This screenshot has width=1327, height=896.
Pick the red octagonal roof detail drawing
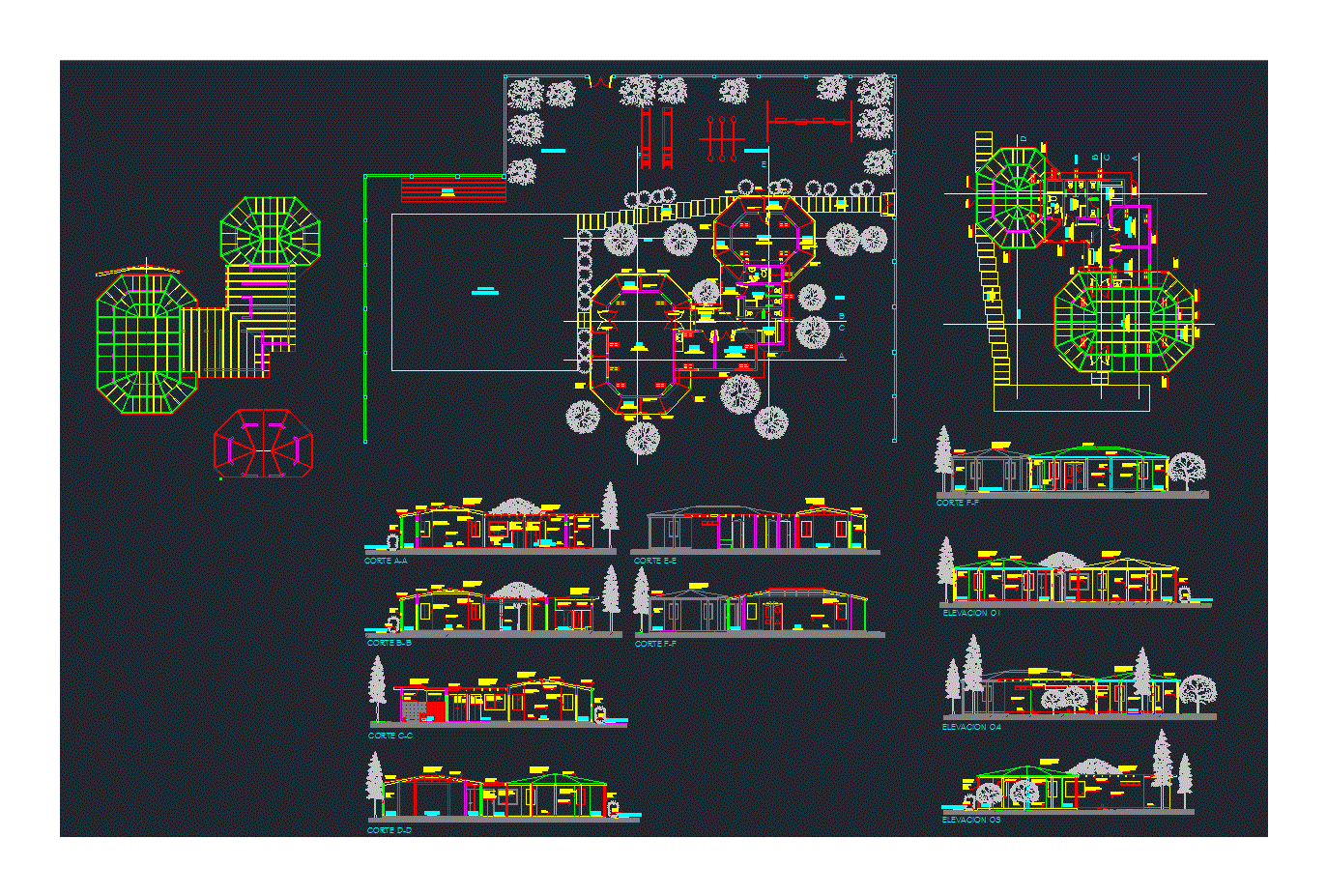[x=263, y=444]
